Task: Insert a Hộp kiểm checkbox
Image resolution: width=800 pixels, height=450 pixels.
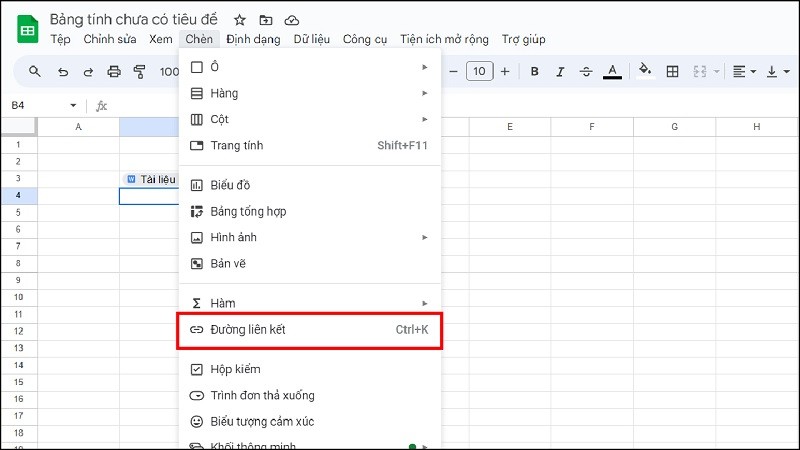Action: (310, 369)
